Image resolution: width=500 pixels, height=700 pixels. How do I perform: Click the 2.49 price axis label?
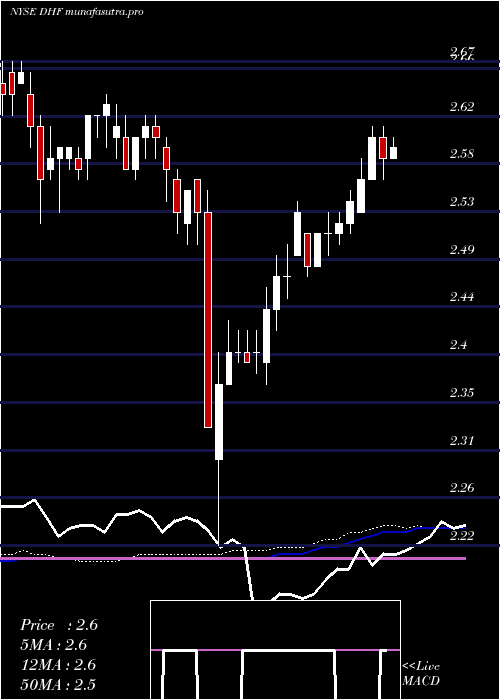click(x=462, y=249)
